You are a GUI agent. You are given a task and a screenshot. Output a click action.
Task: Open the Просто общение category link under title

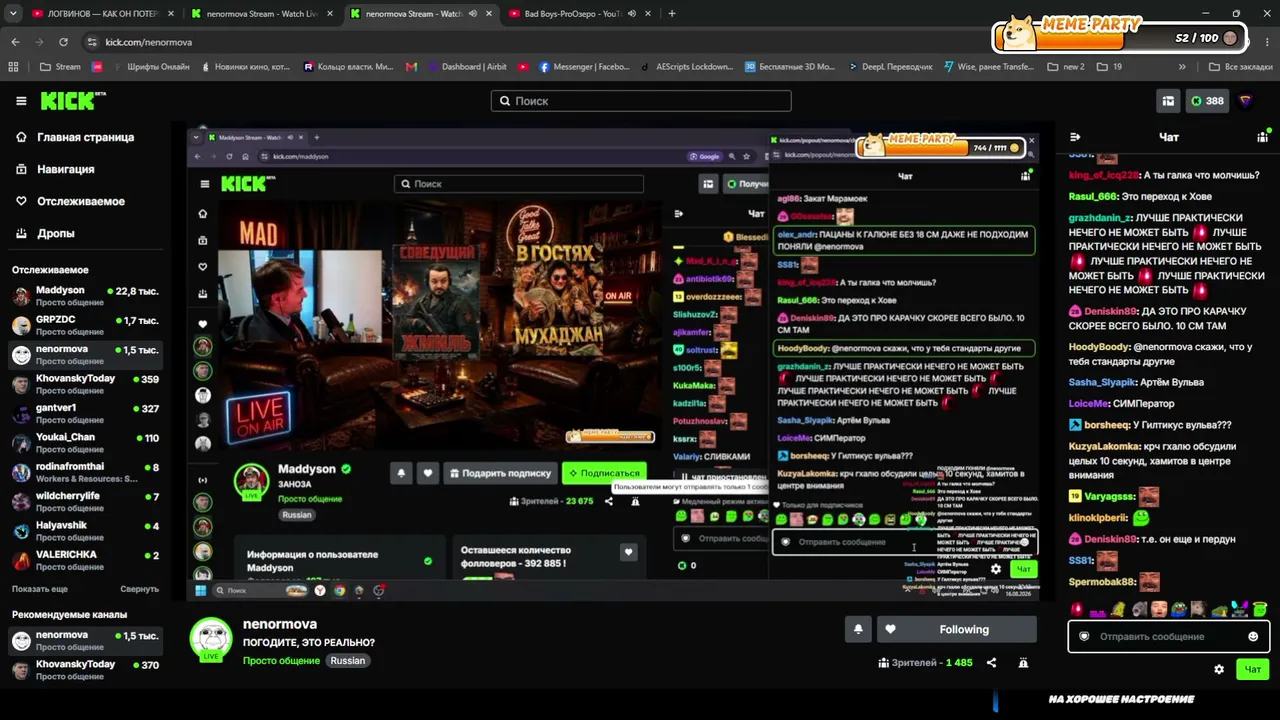tap(281, 661)
